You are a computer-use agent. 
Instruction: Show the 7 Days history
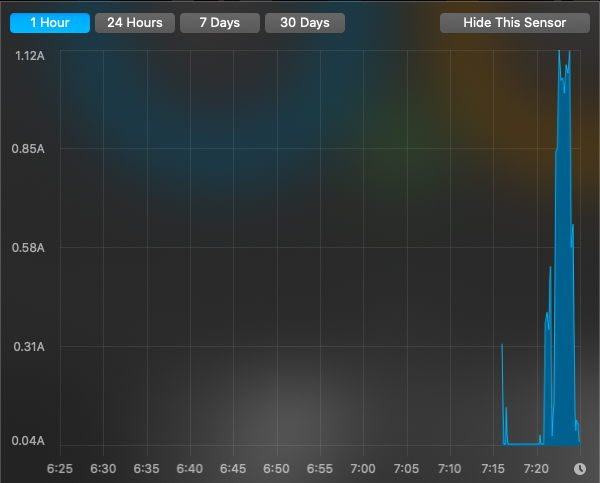pos(220,23)
